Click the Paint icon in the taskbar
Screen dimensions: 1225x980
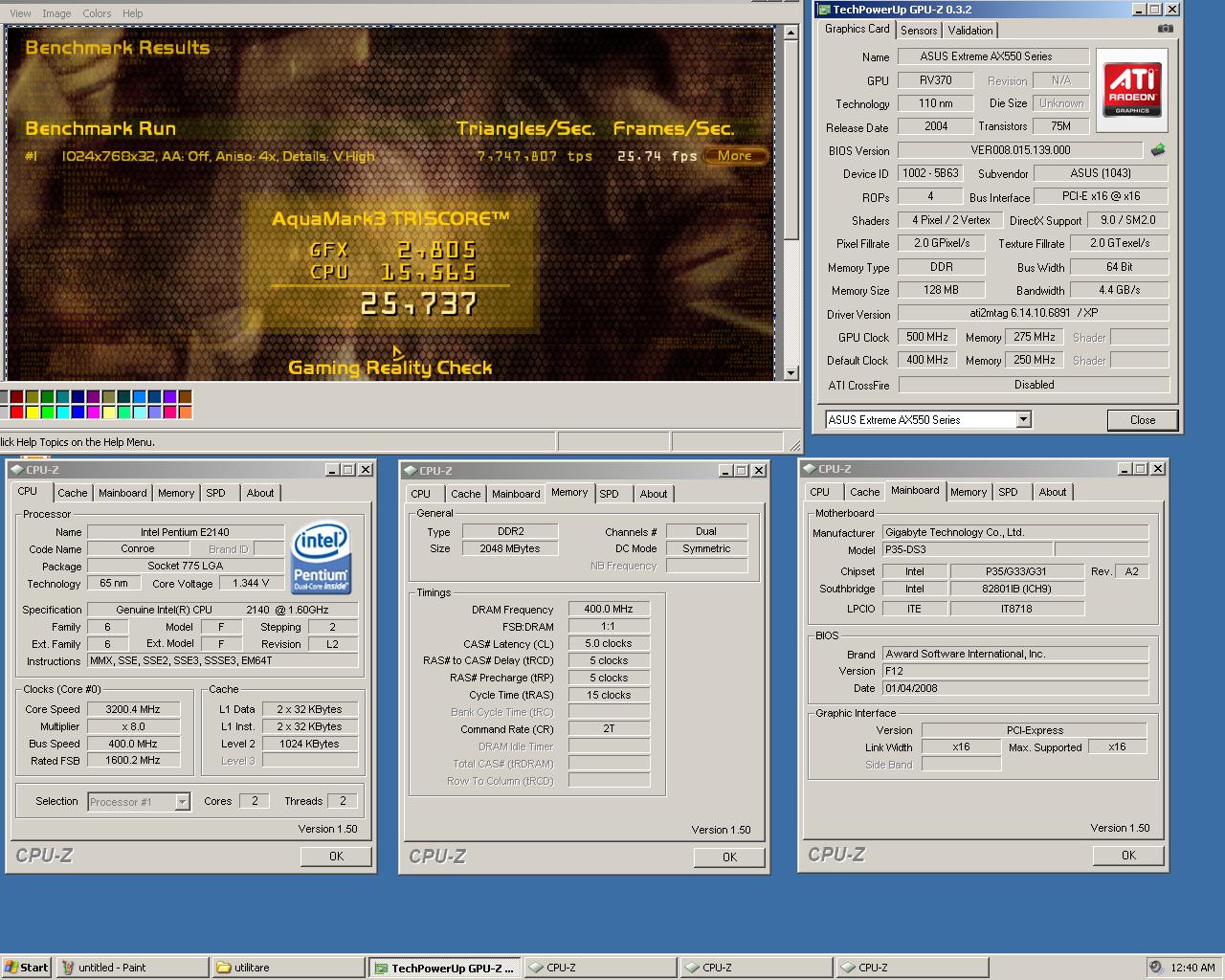67,968
